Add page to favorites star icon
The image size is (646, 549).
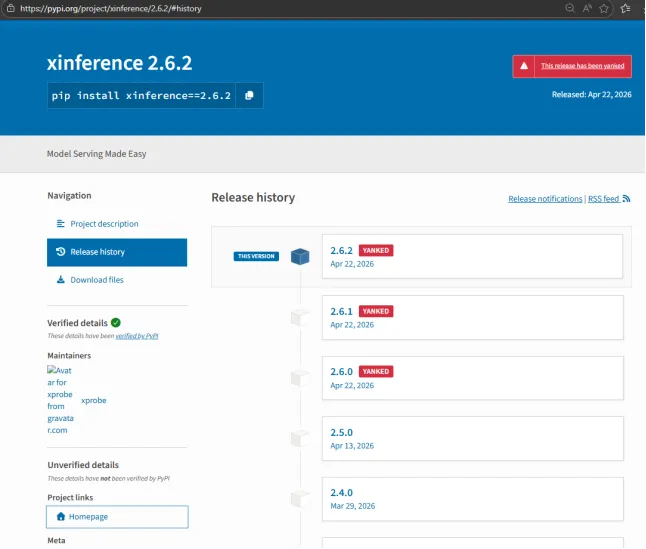604,8
